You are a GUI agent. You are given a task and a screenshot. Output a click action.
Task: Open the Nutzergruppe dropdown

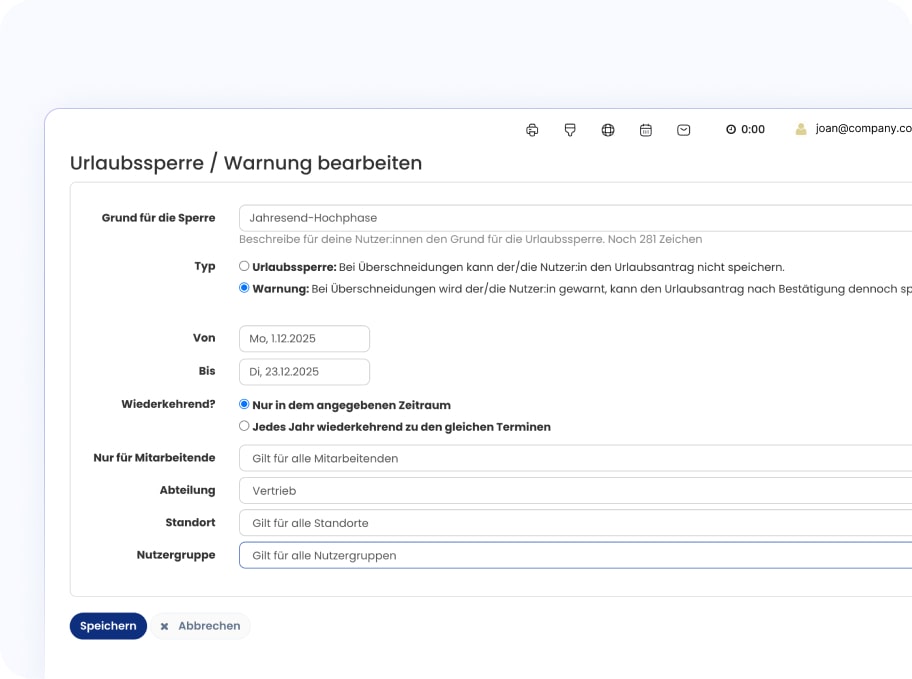point(575,555)
